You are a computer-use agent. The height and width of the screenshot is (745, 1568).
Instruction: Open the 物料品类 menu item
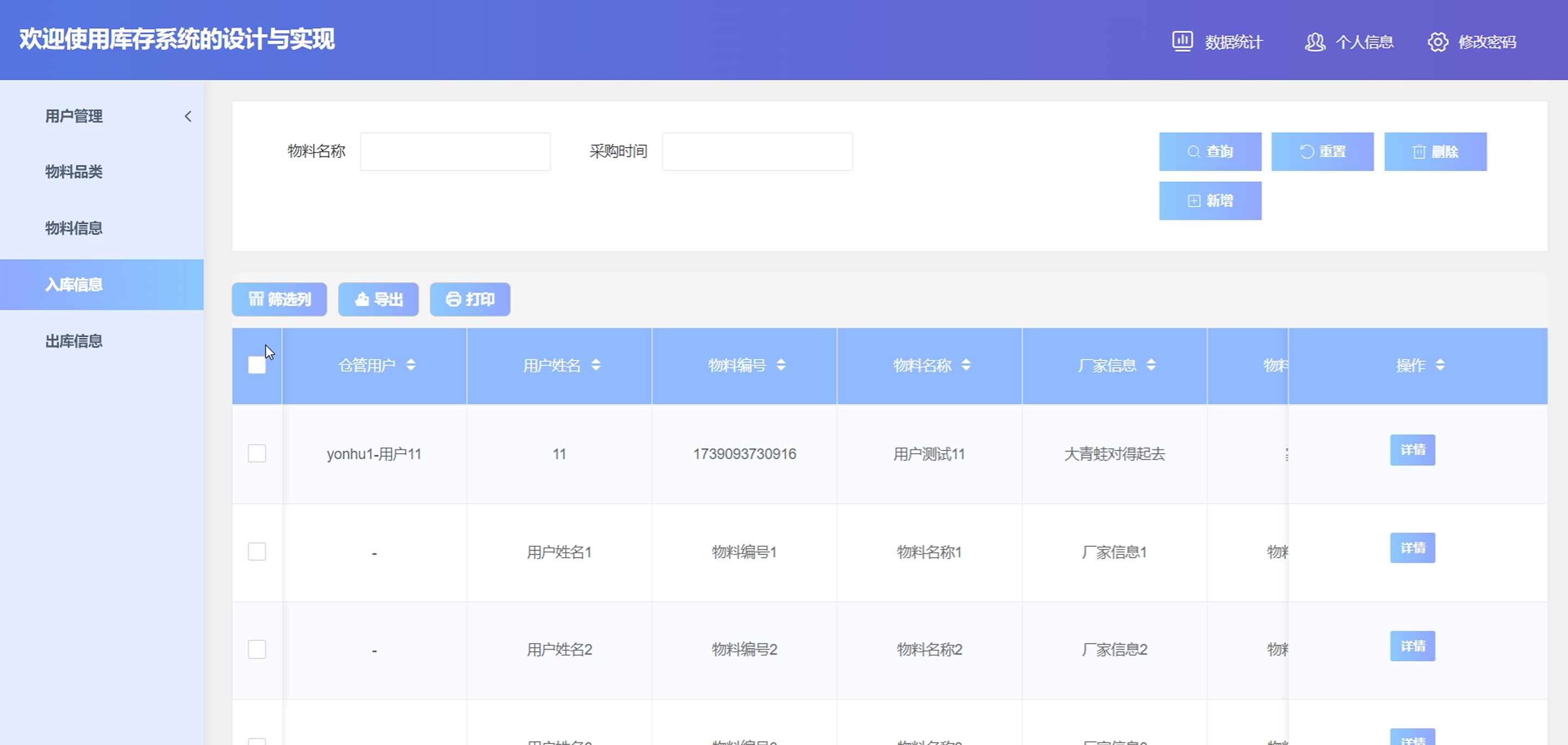pos(74,172)
